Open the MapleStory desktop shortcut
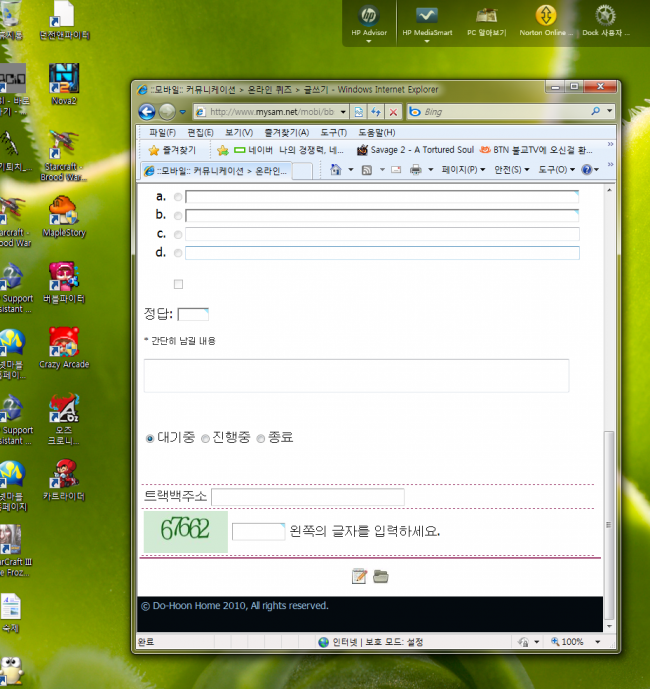 (64, 214)
